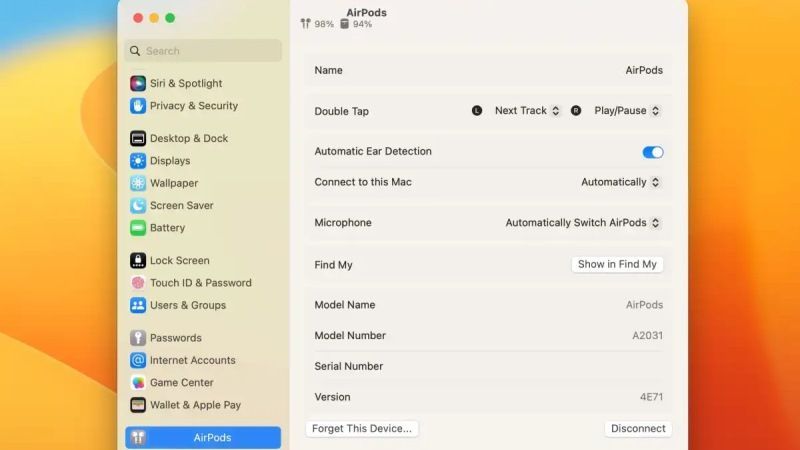800x450 pixels.
Task: Click the left AirPod L badge
Action: click(x=477, y=111)
